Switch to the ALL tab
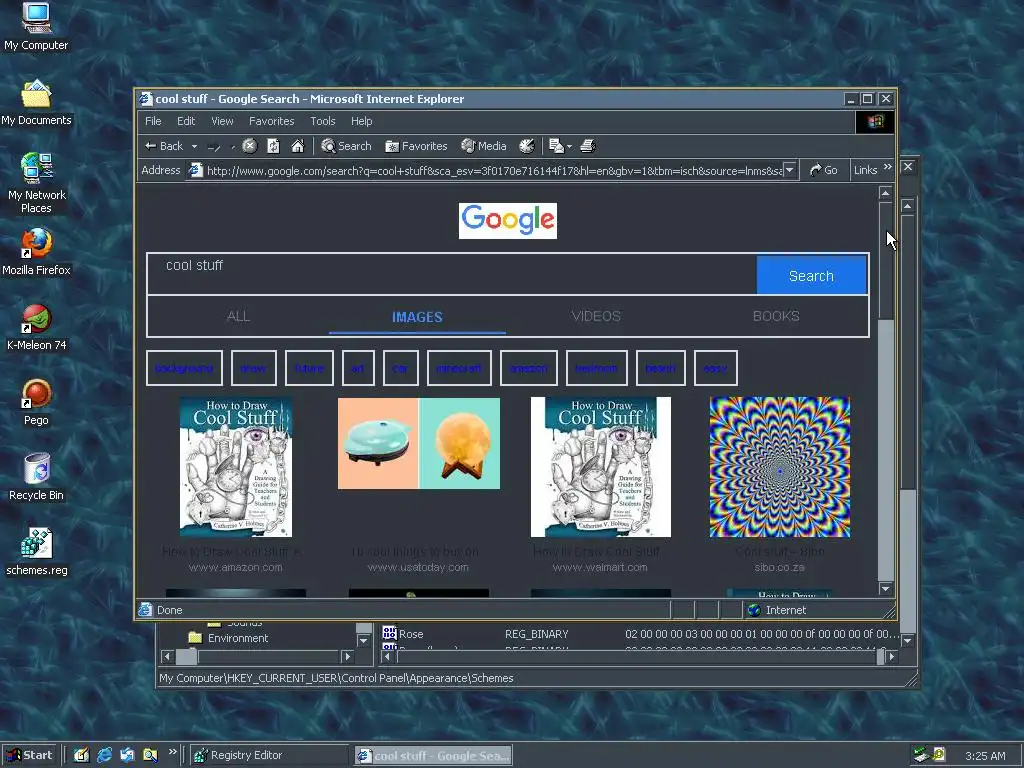The height and width of the screenshot is (768, 1024). (238, 316)
